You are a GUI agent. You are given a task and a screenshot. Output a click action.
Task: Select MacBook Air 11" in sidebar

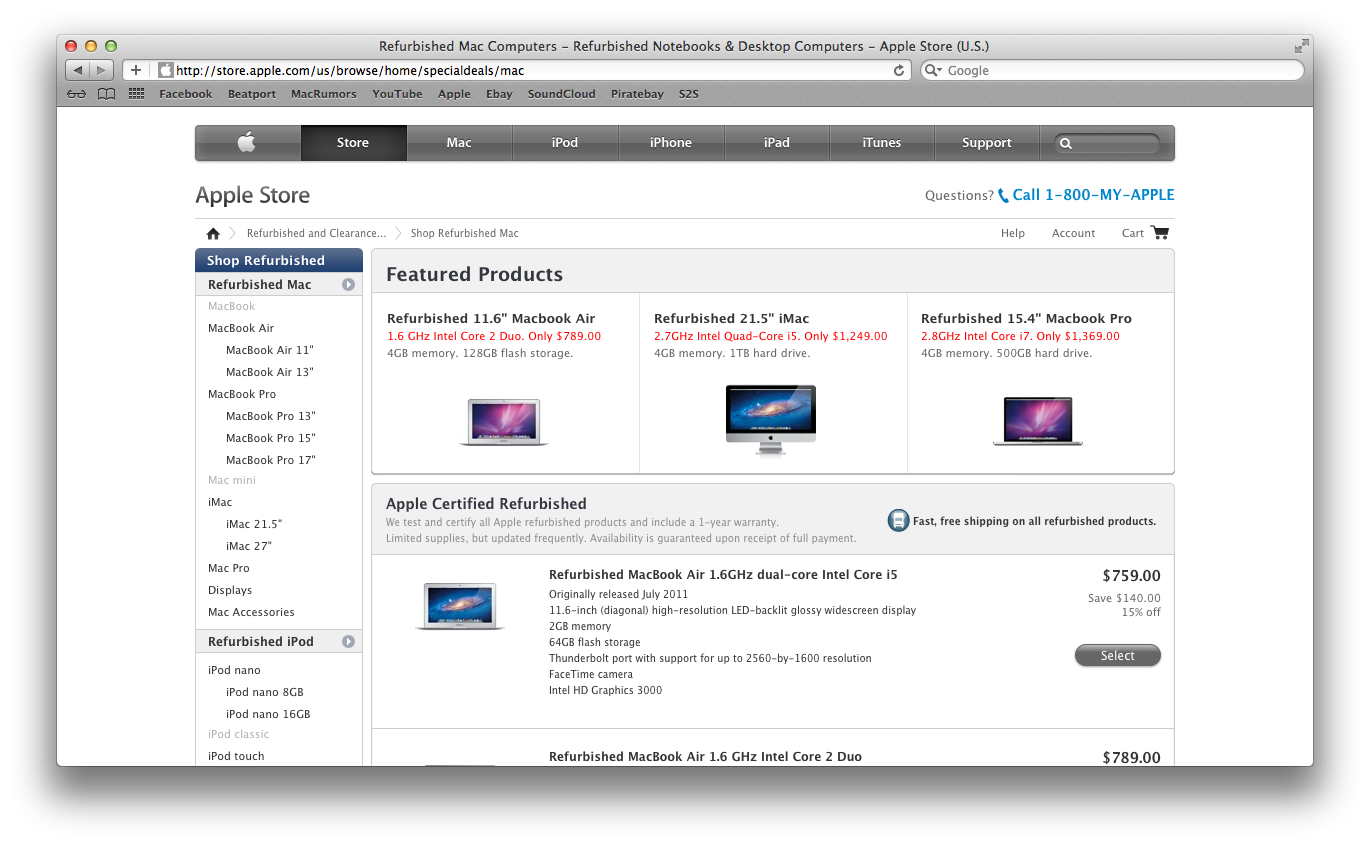tap(270, 350)
